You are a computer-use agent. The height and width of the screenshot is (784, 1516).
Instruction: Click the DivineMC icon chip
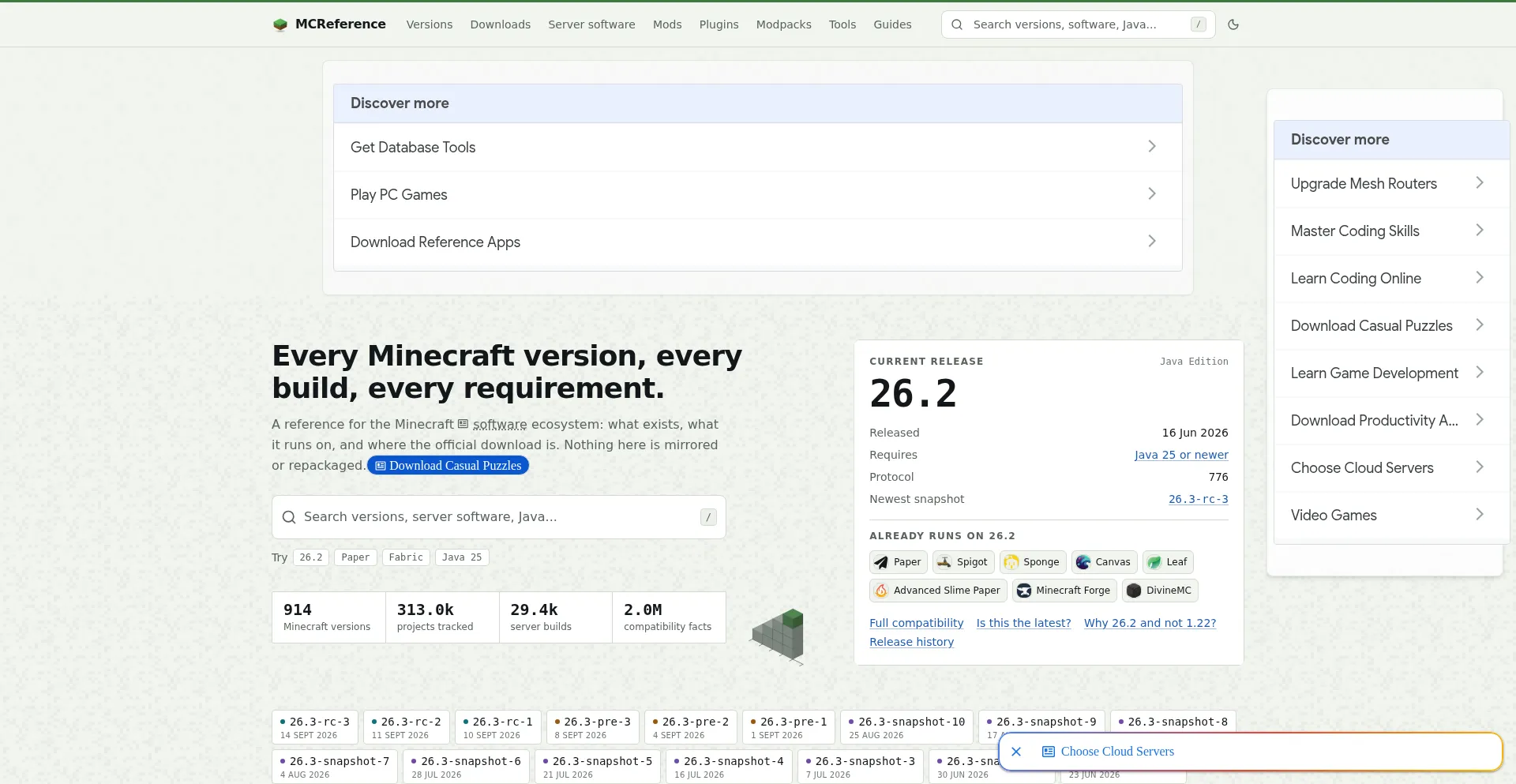tap(1160, 591)
